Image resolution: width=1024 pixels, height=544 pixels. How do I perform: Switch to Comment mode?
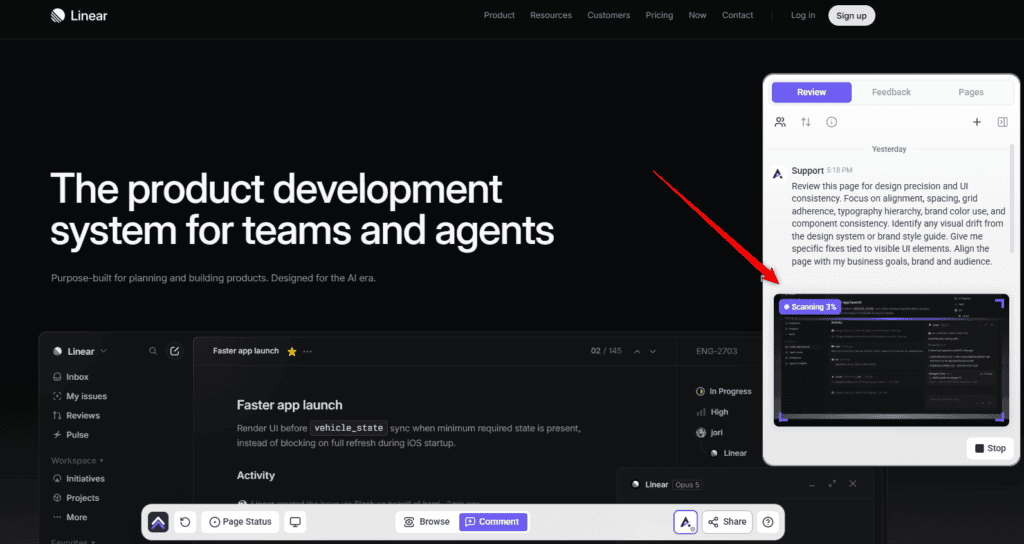[492, 522]
